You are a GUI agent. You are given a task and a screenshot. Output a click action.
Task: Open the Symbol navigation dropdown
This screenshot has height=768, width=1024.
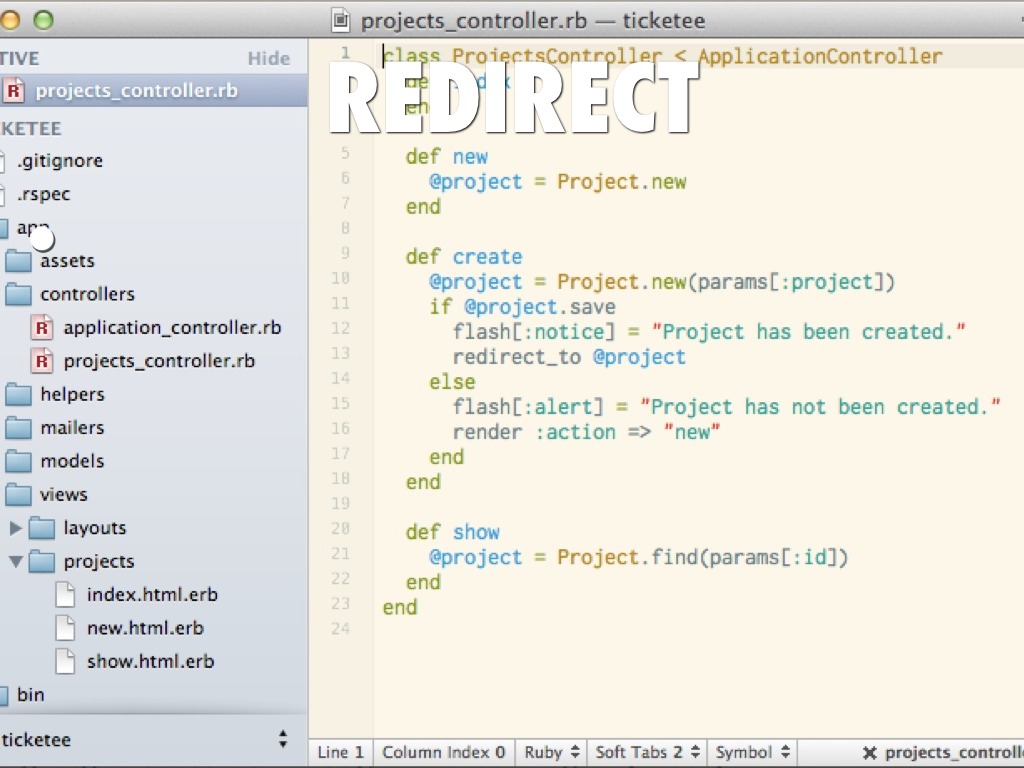click(x=753, y=752)
